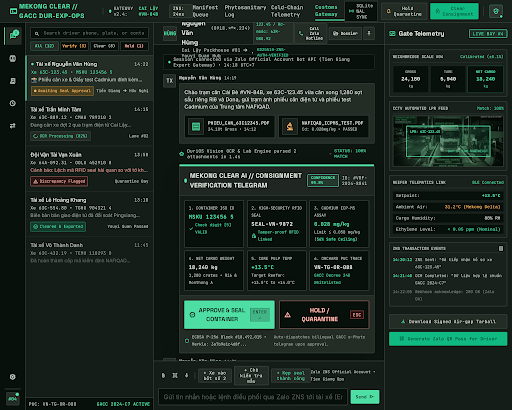Screen dimensions: 512x410
Task: Open Trần Minh Tâm conversation
Action: 89,123
